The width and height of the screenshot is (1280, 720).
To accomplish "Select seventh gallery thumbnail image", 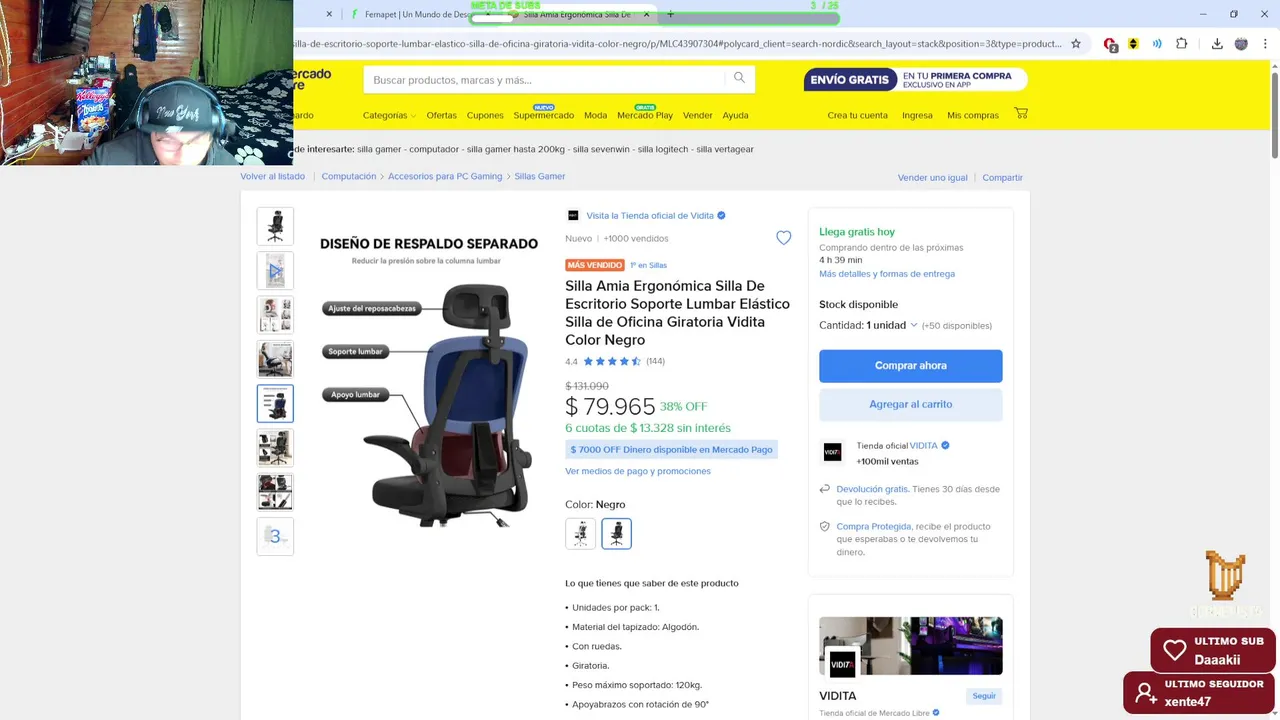I will point(275,492).
